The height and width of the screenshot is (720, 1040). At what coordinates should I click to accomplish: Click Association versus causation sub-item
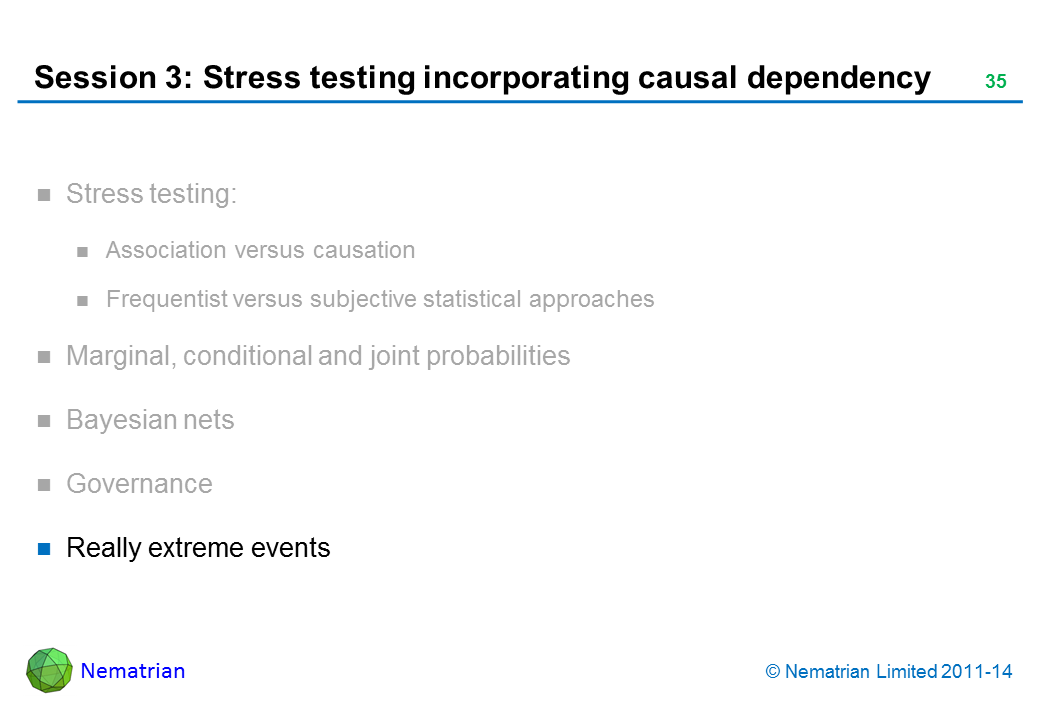pos(260,250)
